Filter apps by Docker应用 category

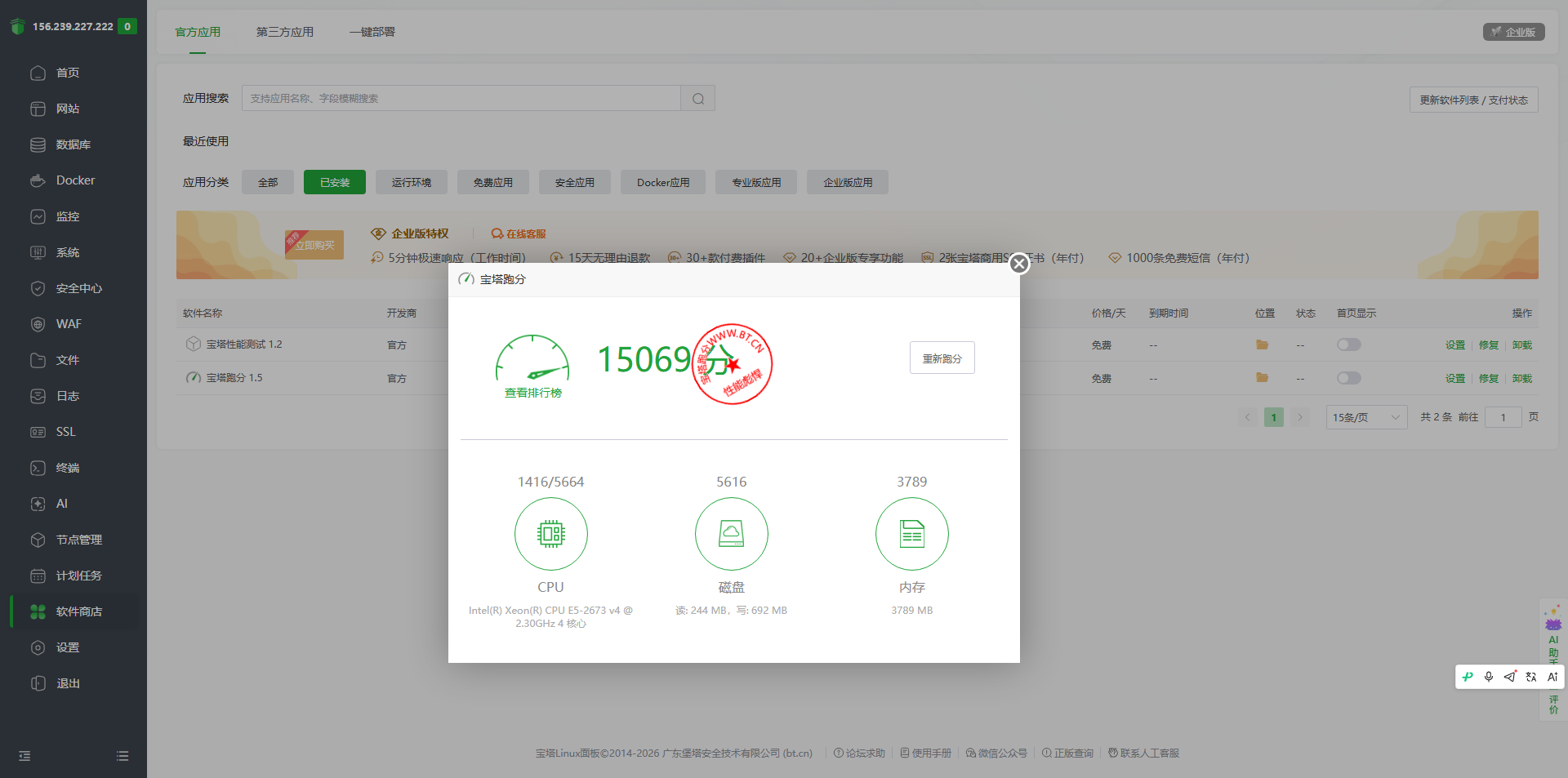(x=663, y=182)
